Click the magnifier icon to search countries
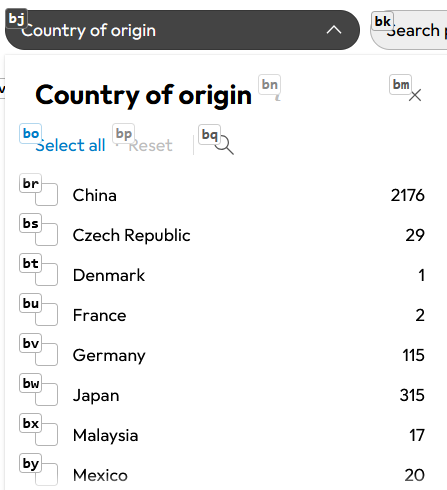The height and width of the screenshot is (490, 447). pos(224,145)
